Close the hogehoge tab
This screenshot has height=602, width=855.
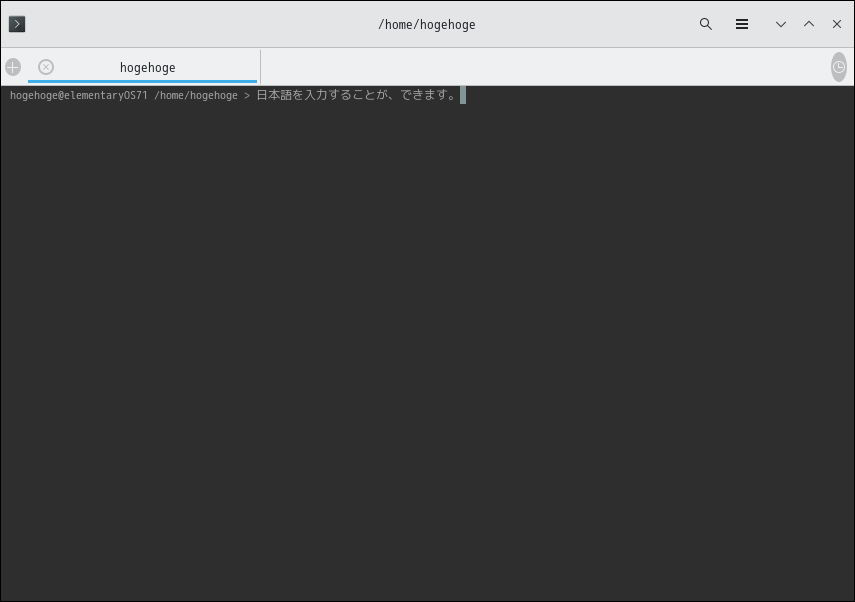[46, 67]
